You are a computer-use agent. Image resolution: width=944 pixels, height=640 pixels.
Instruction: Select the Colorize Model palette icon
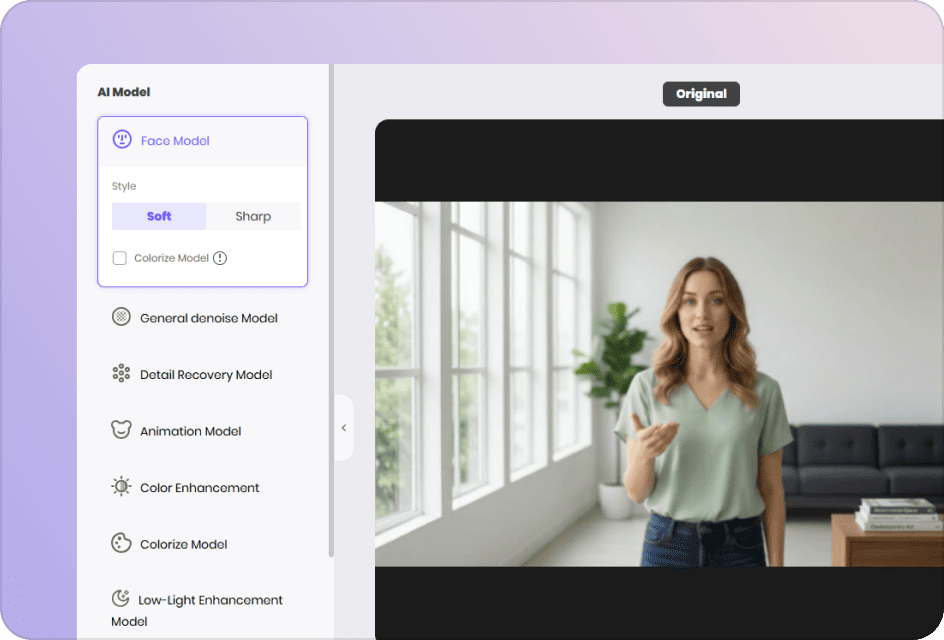coord(120,543)
